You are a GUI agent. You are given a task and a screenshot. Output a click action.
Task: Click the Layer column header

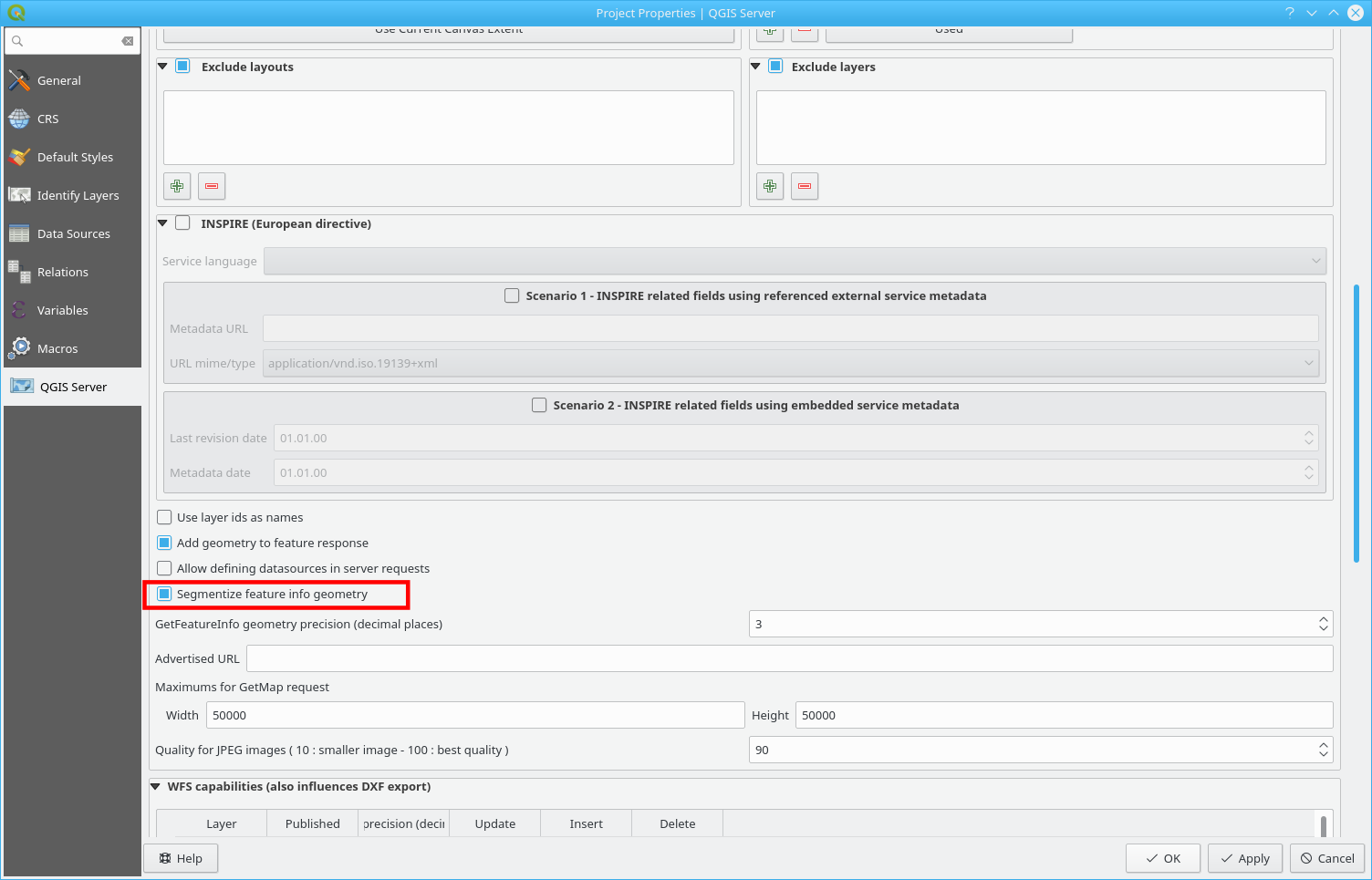[x=221, y=823]
